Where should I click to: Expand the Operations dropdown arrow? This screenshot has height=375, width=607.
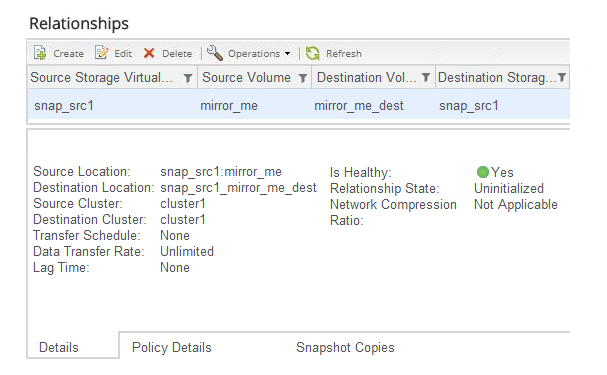point(287,53)
